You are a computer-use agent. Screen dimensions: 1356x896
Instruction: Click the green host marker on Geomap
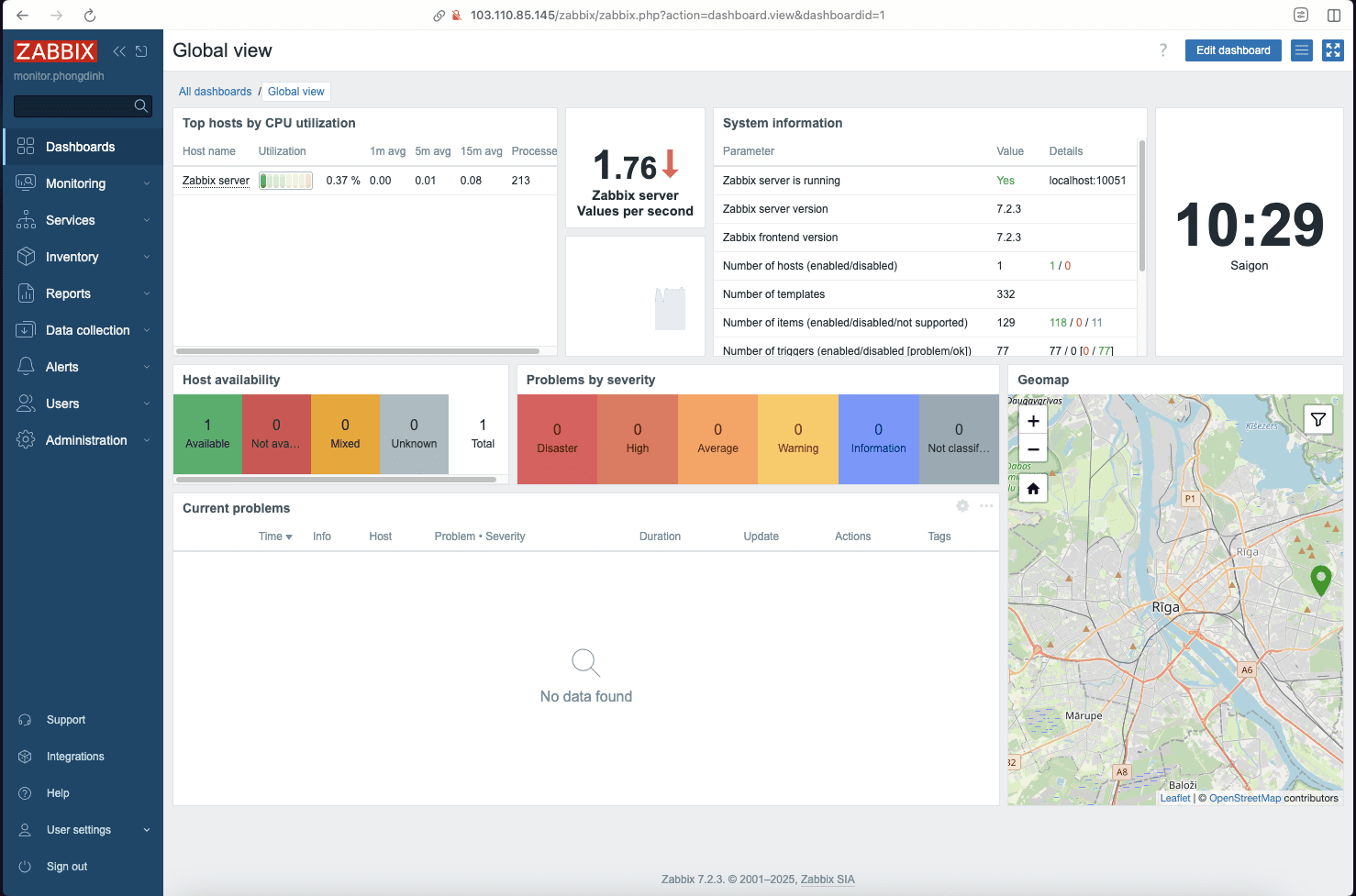[x=1320, y=581]
